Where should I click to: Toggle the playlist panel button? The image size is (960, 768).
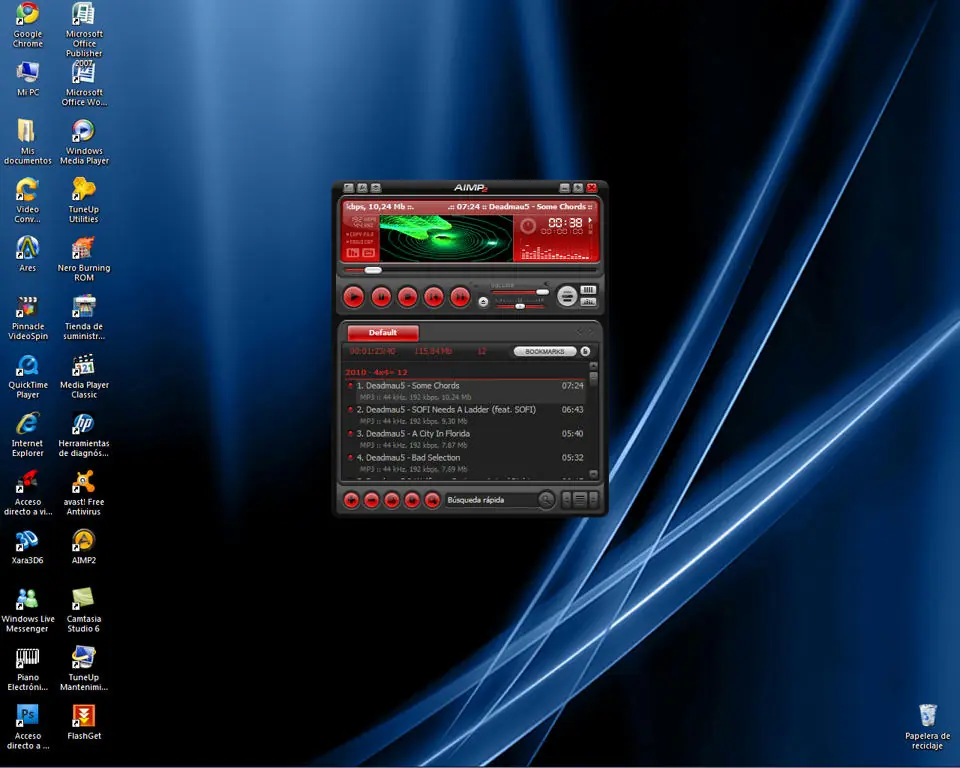[588, 290]
